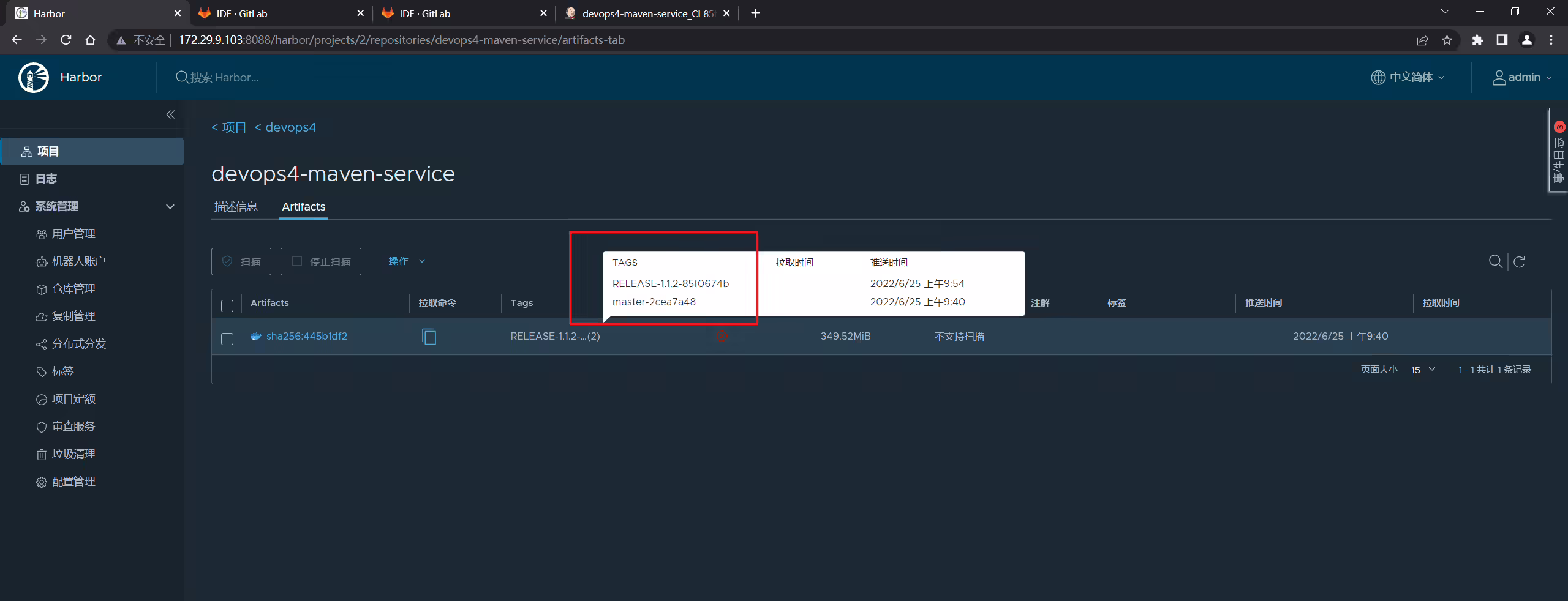The height and width of the screenshot is (601, 1568).
Task: Refresh the artifacts list
Action: click(x=1519, y=262)
